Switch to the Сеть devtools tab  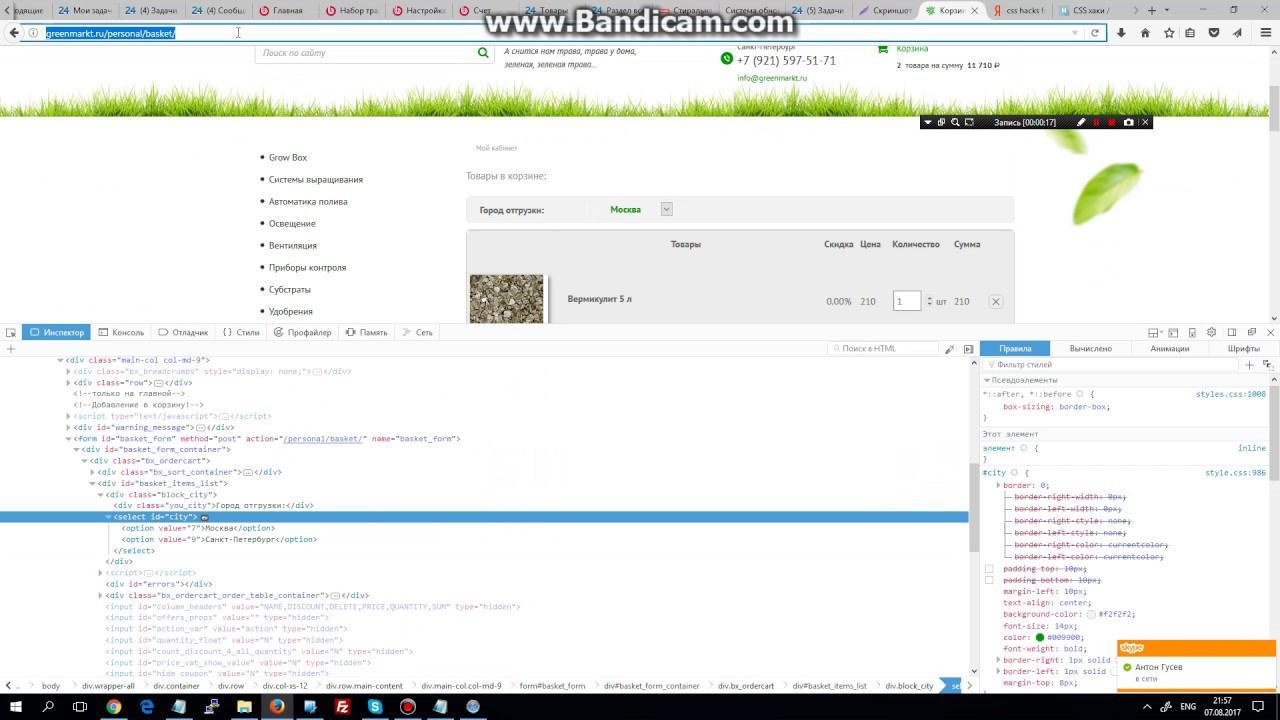pos(417,332)
